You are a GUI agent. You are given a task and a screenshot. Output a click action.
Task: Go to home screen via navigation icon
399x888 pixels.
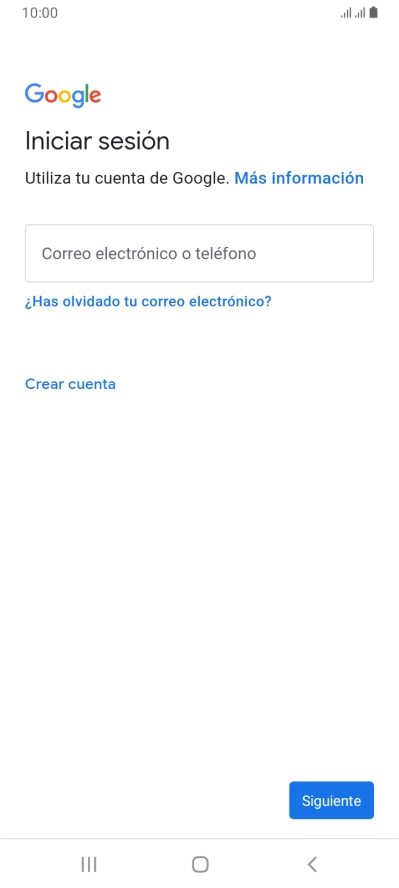coord(200,864)
